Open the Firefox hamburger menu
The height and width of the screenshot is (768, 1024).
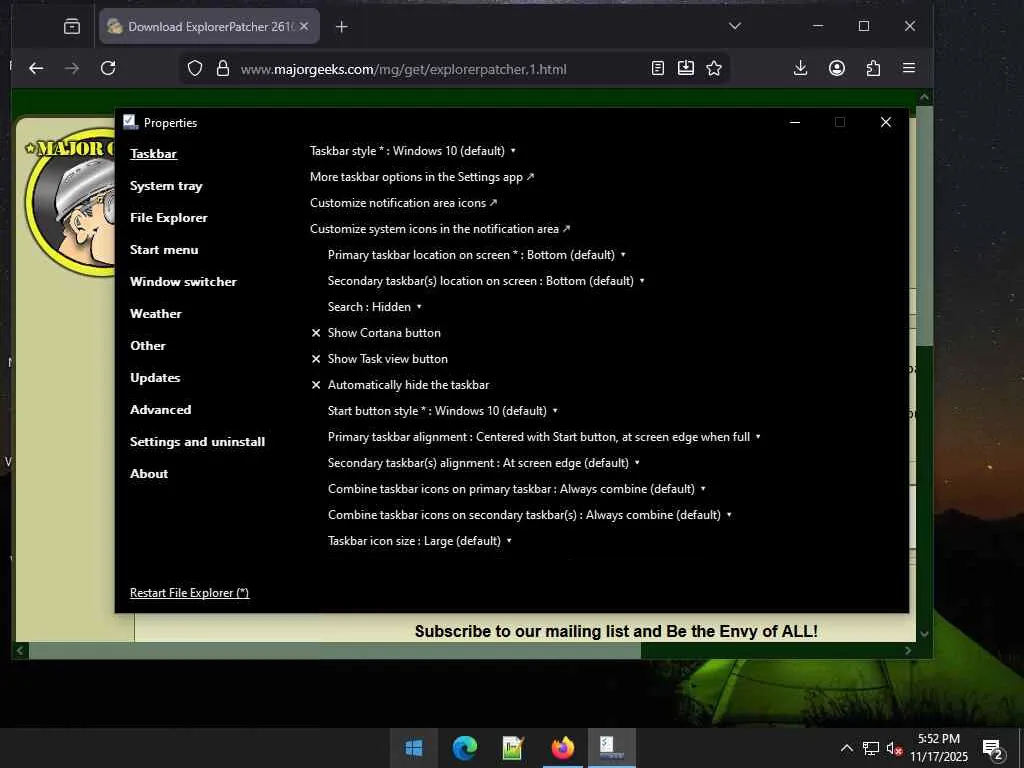tap(908, 68)
